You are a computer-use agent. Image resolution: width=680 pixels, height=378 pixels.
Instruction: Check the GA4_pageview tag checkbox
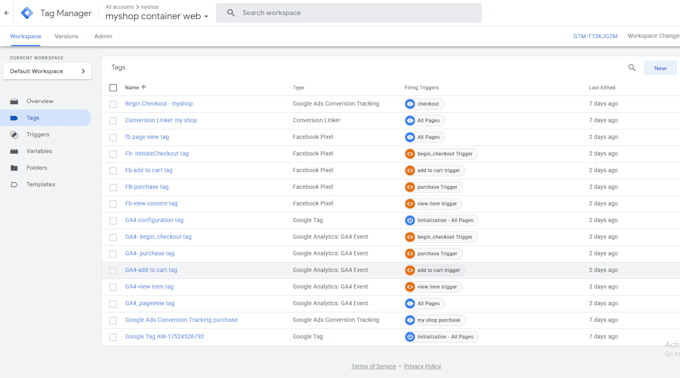pyautogui.click(x=113, y=304)
